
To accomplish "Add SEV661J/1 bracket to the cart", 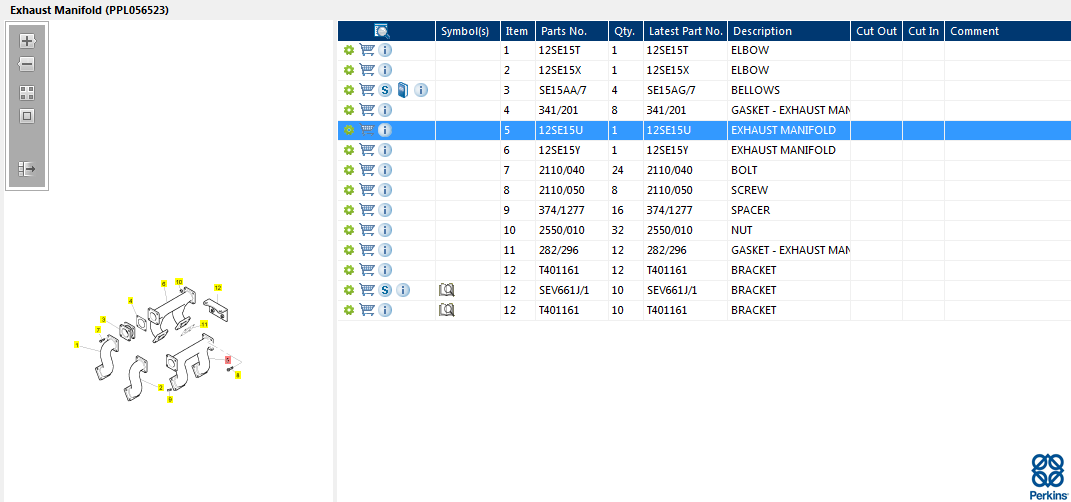I will click(367, 290).
